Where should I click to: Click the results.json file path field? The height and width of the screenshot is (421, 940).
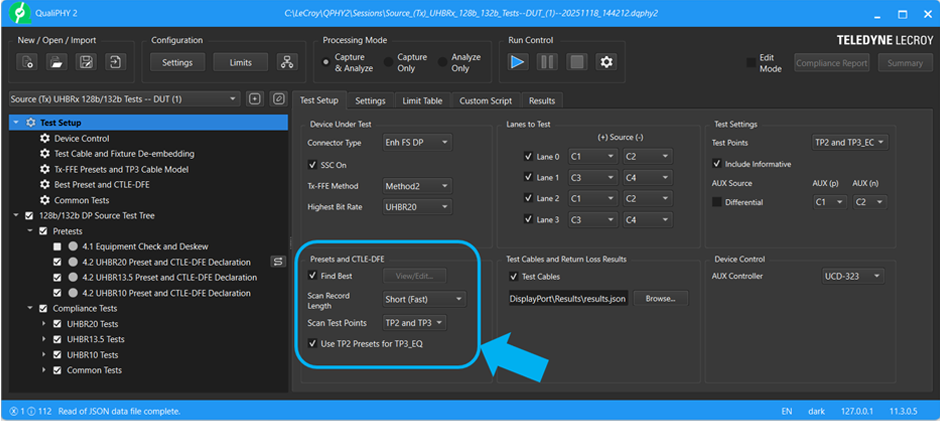pyautogui.click(x=567, y=299)
